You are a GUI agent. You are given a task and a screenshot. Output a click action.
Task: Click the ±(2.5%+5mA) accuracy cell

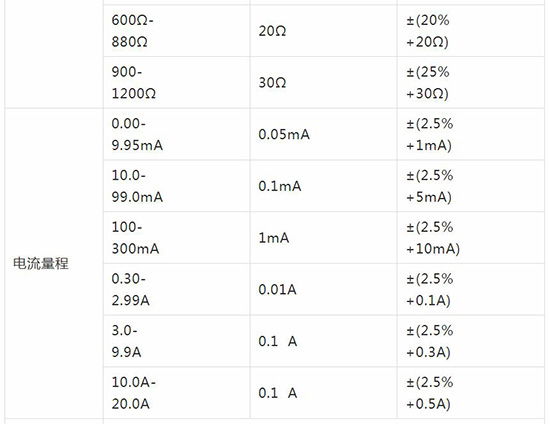point(471,186)
